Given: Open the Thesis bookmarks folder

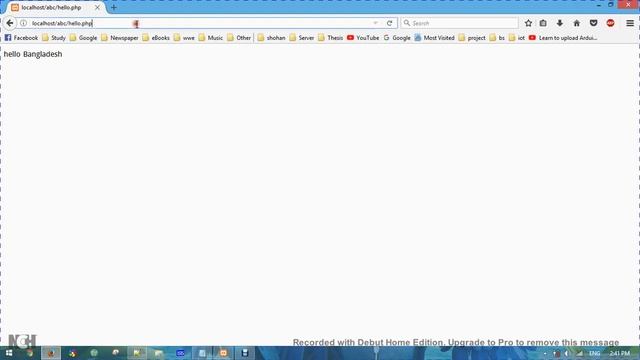Looking at the screenshot, I should coord(331,38).
